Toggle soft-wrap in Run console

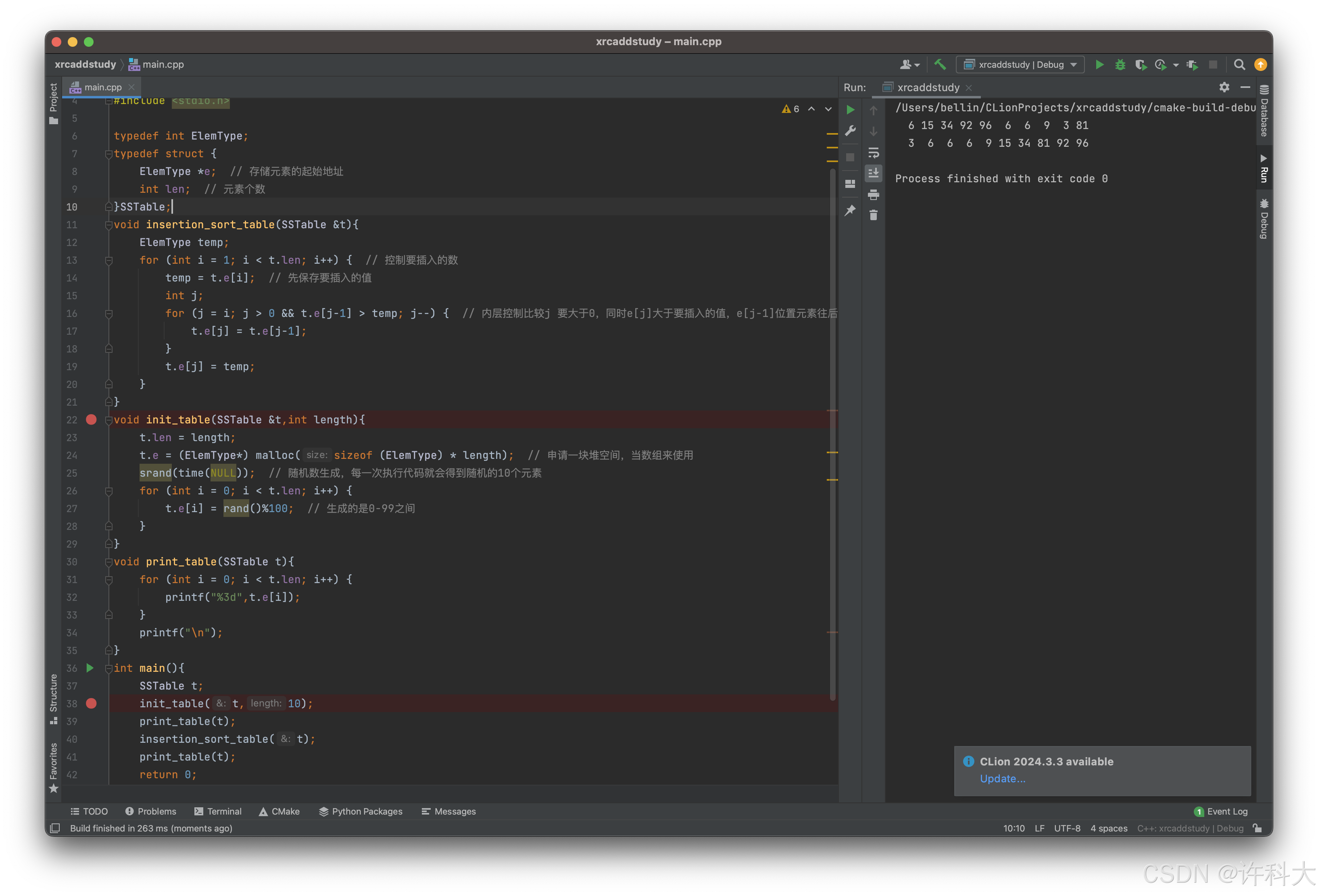[874, 153]
